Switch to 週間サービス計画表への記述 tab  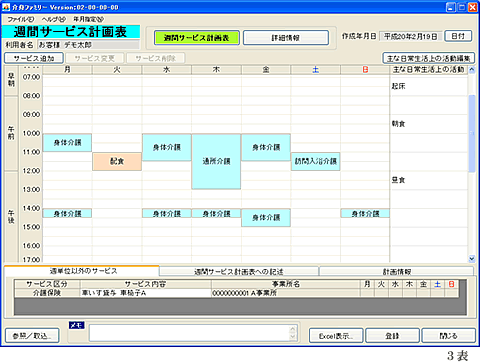coord(239,272)
